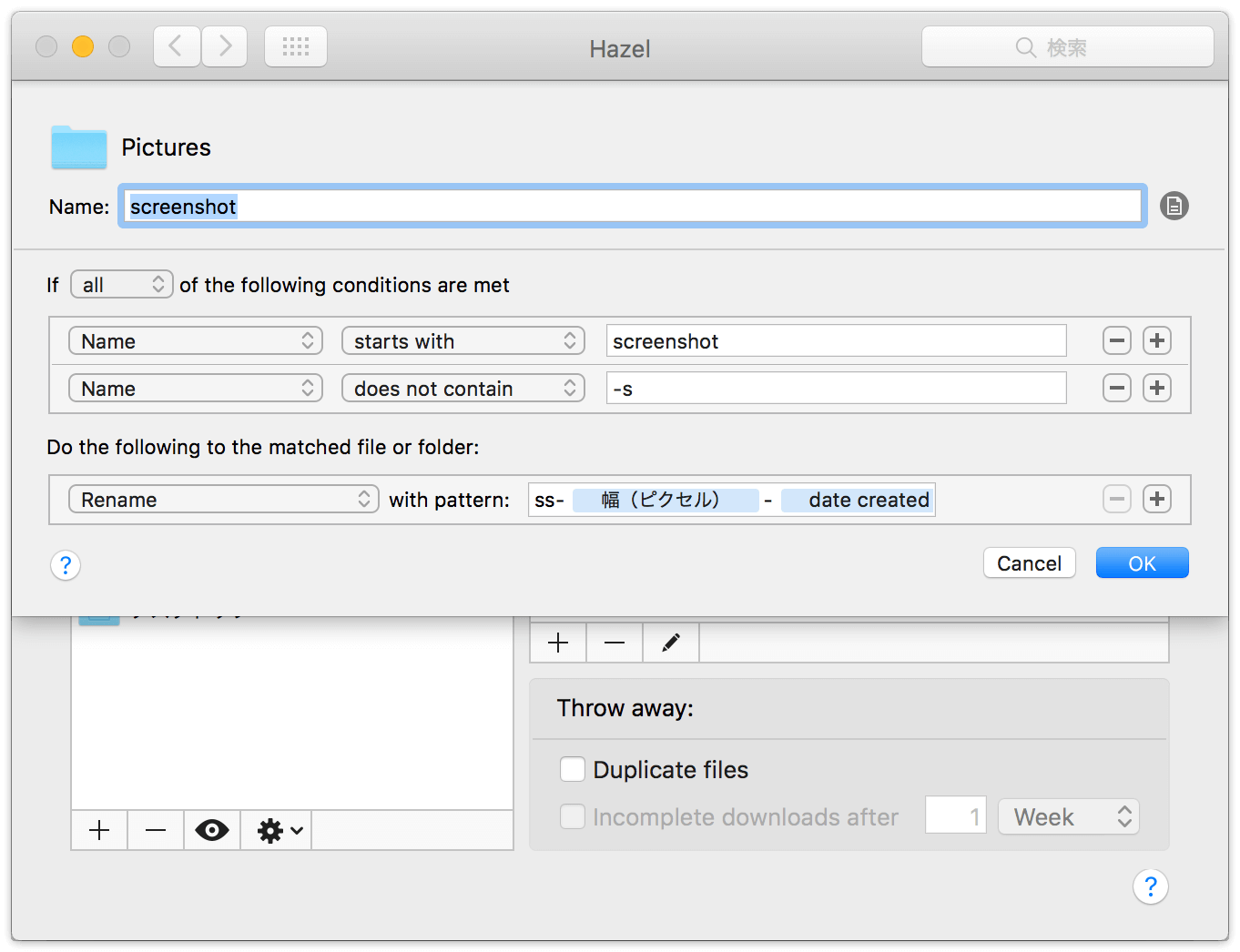Screen dimensions: 1240x952
Task: Remove folder with the minus button
Action: pos(156,830)
